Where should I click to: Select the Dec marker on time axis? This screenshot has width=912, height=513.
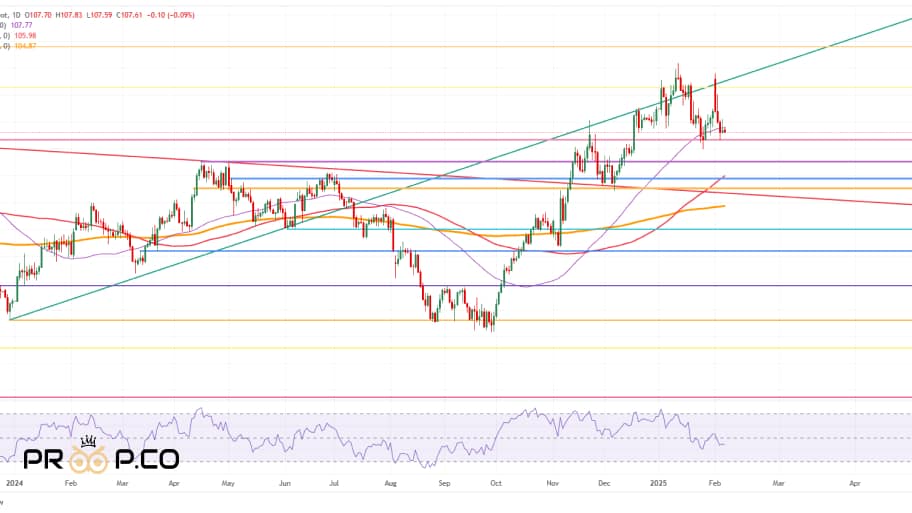[x=604, y=481]
